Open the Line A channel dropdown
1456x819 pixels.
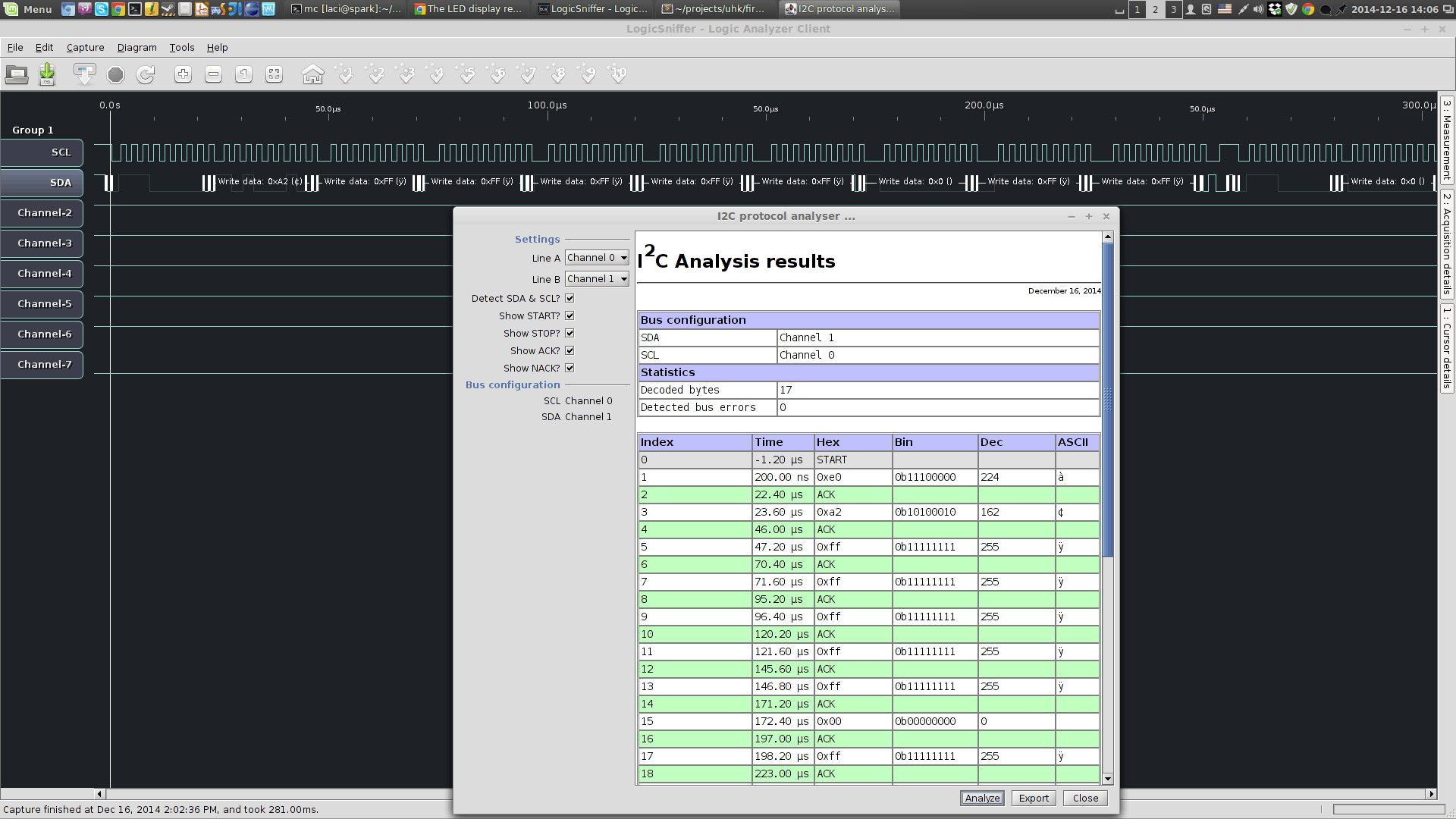pos(597,258)
